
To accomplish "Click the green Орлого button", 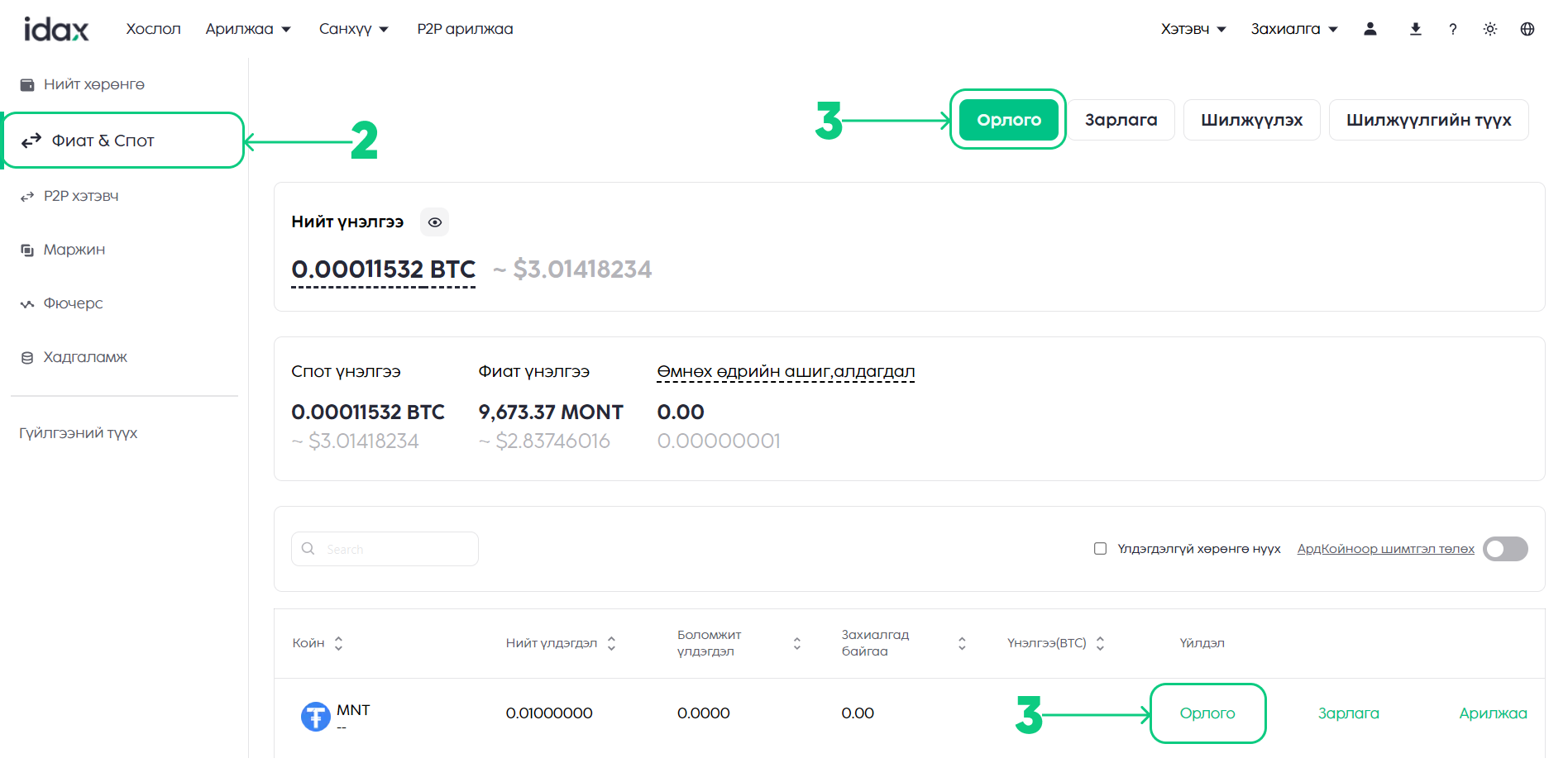I will [1008, 120].
